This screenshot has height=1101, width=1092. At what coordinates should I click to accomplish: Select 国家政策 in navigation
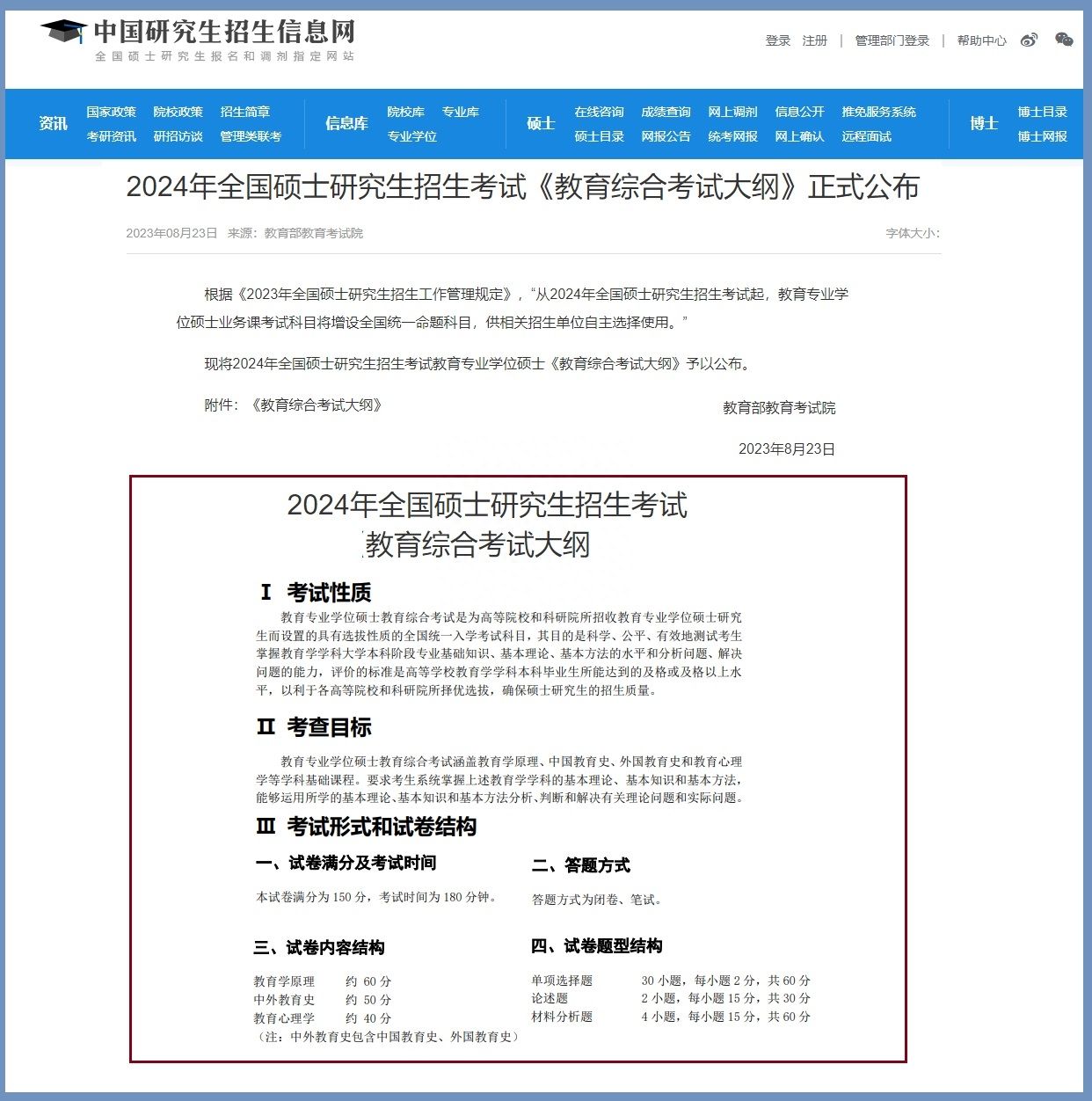click(x=112, y=112)
